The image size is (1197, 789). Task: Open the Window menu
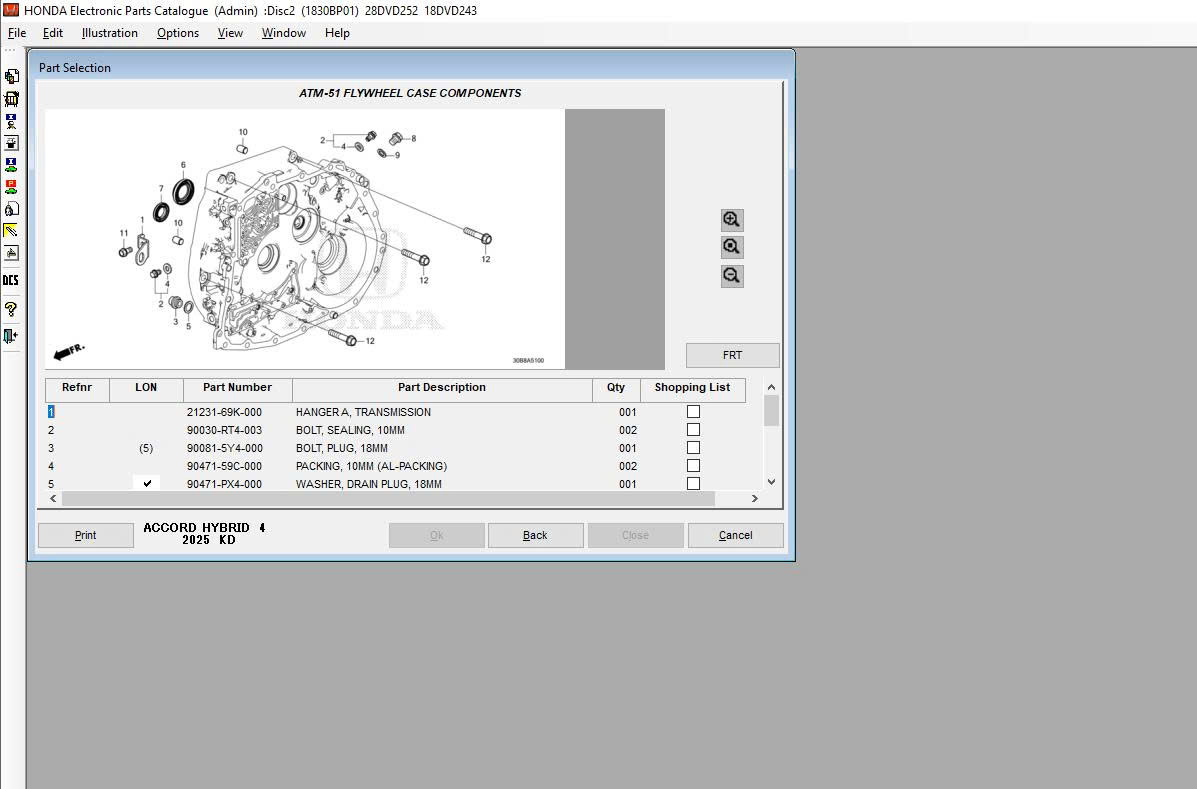(x=284, y=33)
